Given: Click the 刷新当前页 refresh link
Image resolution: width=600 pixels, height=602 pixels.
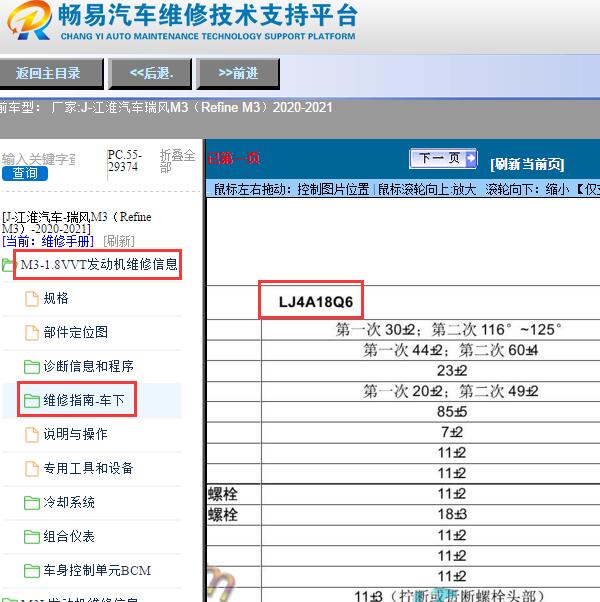Looking at the screenshot, I should pos(527,164).
